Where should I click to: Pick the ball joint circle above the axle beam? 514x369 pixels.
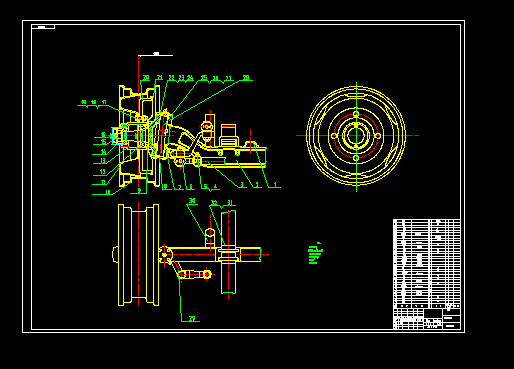pos(210,232)
